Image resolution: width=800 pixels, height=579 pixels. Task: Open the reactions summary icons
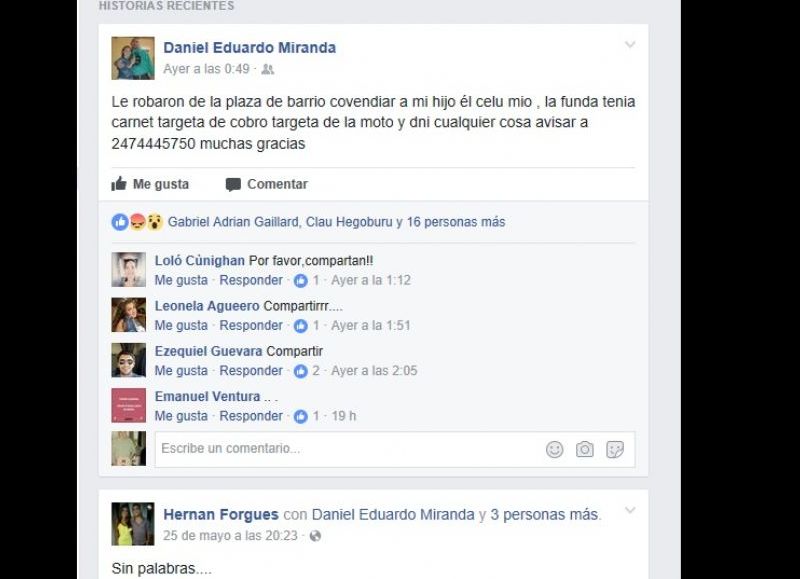tap(137, 222)
